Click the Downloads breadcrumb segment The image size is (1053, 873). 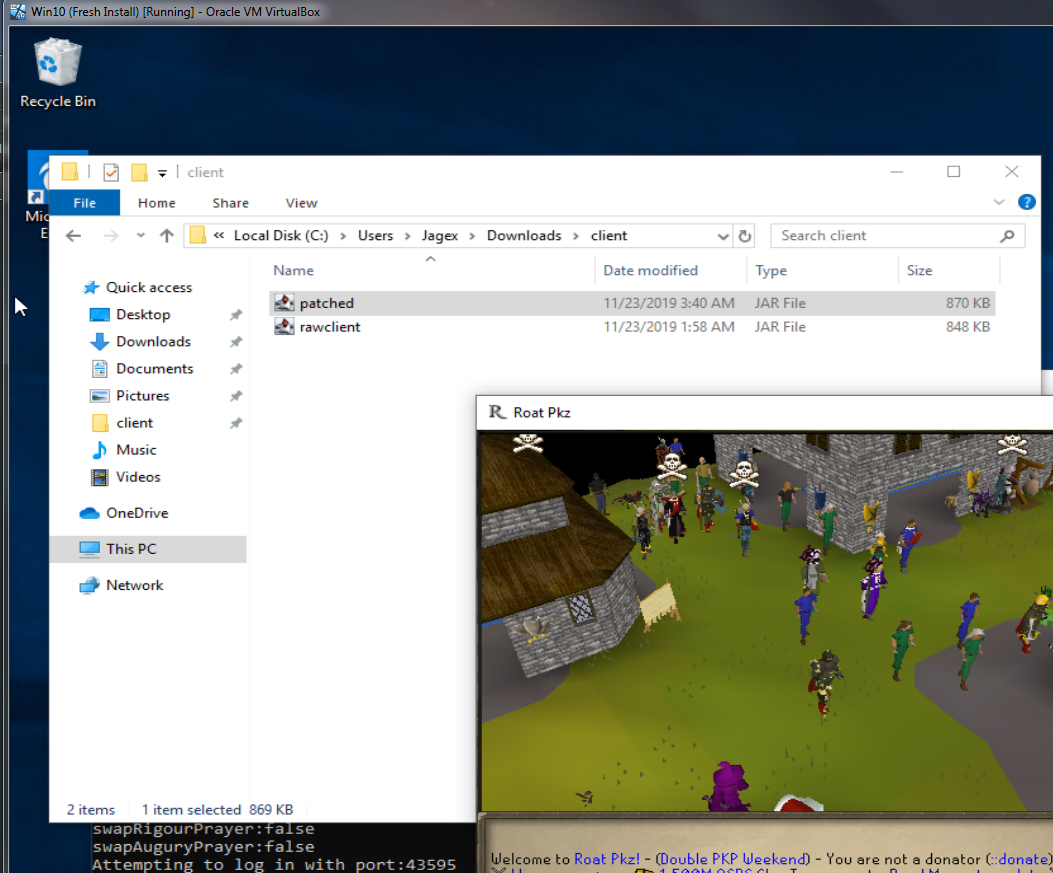[x=524, y=236]
